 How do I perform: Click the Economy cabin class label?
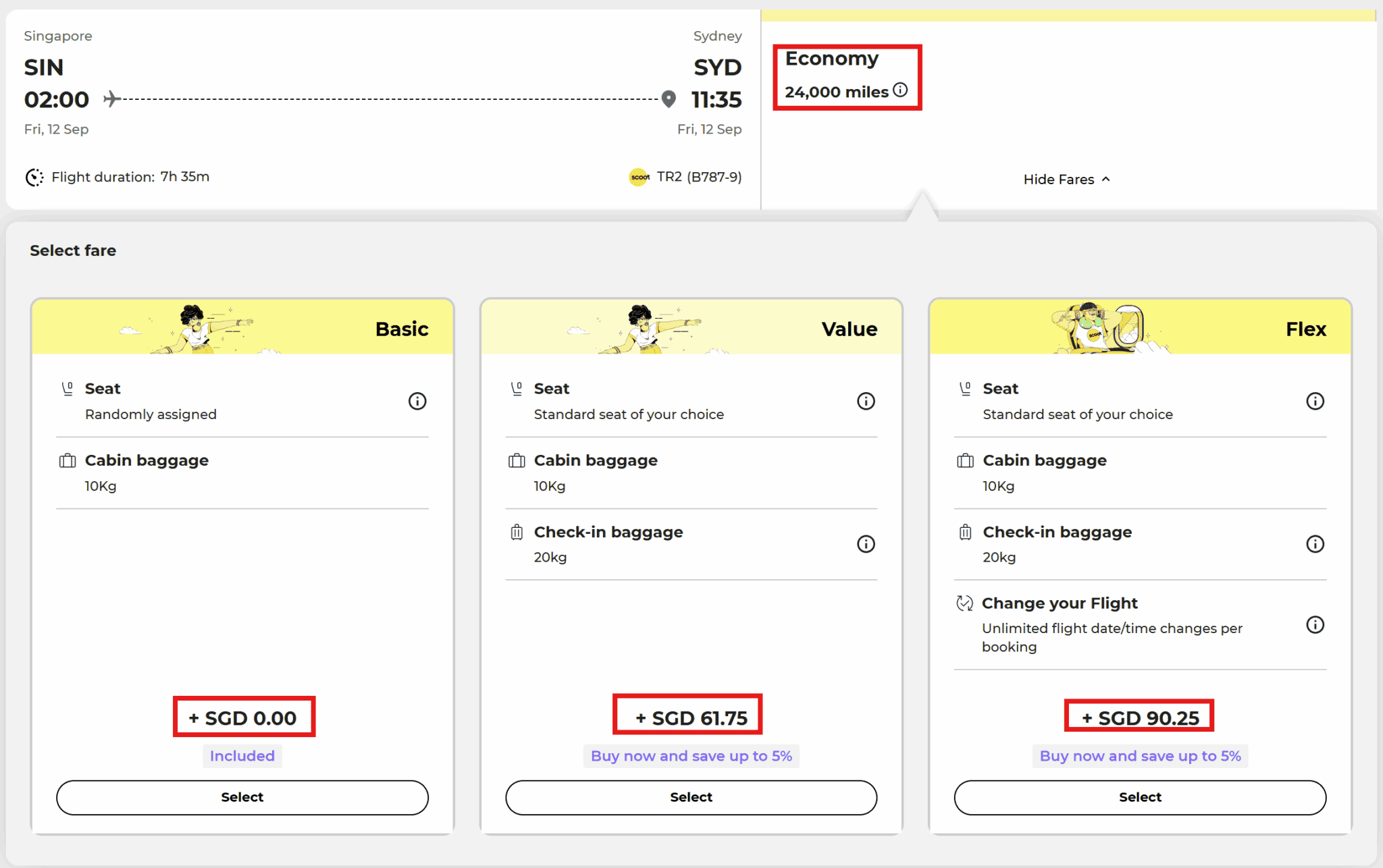click(831, 59)
